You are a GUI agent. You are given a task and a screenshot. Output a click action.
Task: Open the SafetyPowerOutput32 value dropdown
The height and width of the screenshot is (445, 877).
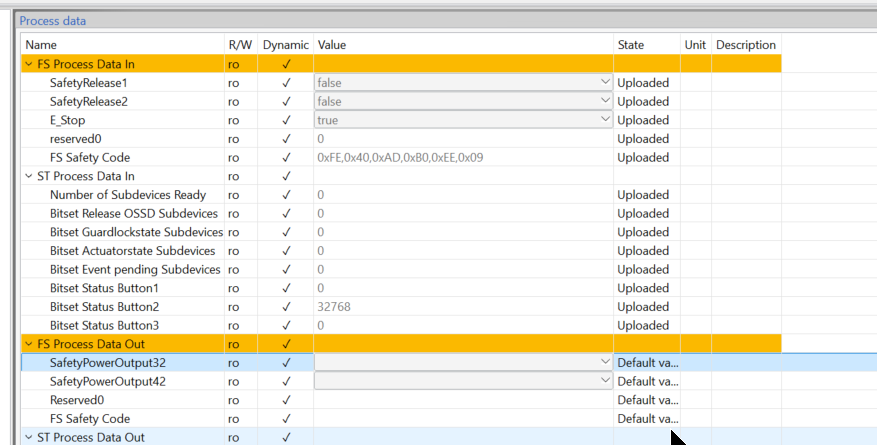(x=605, y=362)
